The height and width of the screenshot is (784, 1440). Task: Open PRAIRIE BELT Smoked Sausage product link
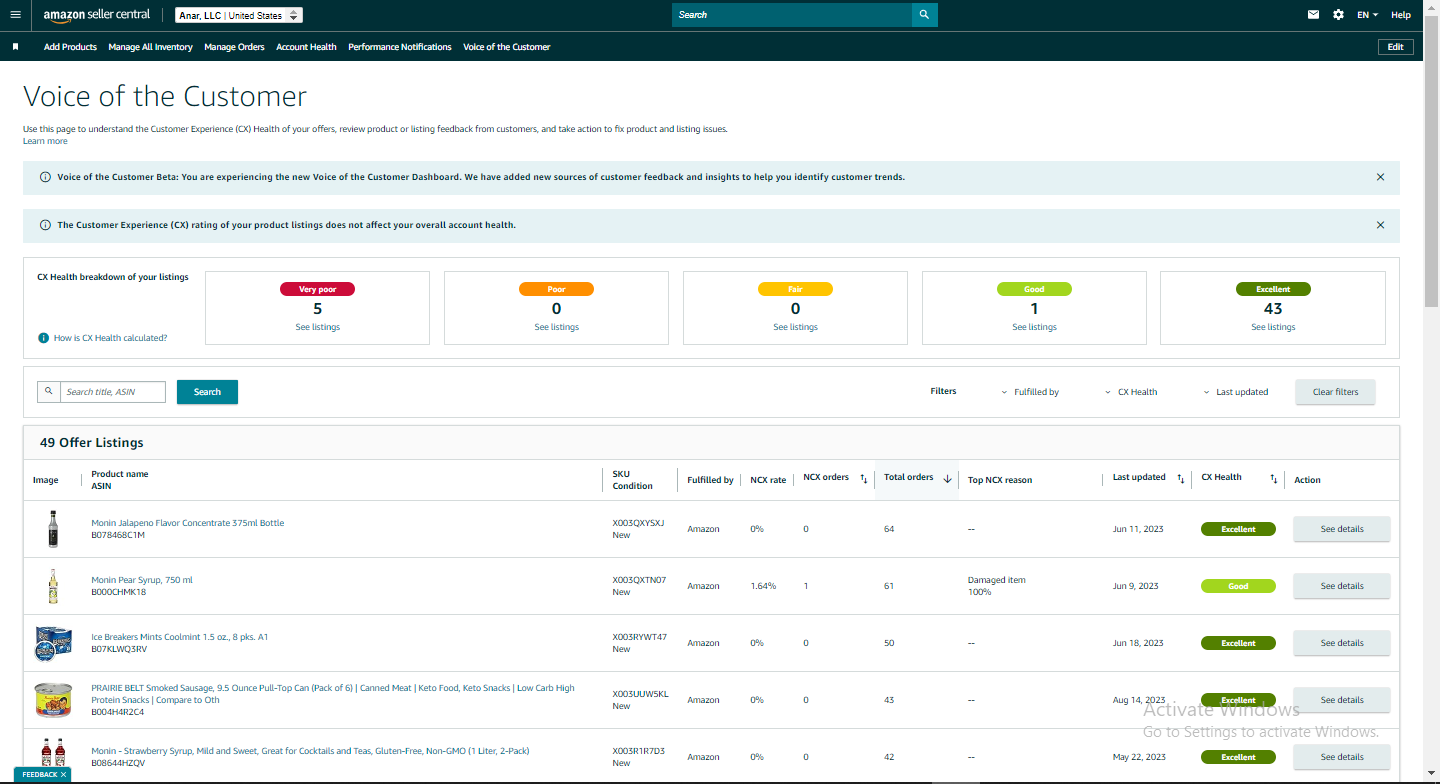pos(333,694)
